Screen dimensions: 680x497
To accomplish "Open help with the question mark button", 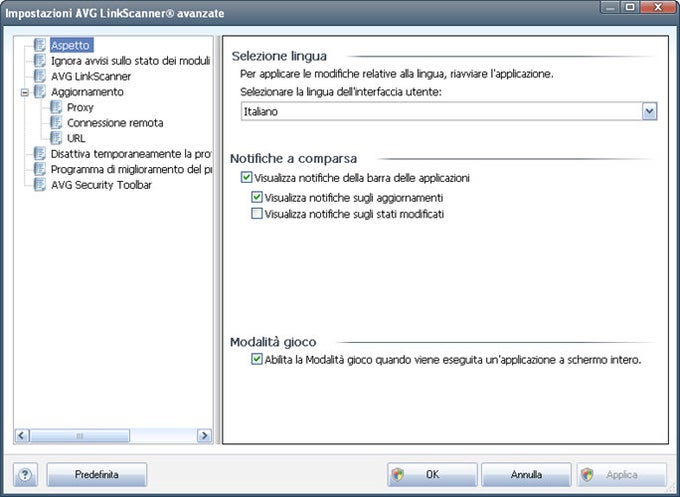I will pyautogui.click(x=25, y=475).
